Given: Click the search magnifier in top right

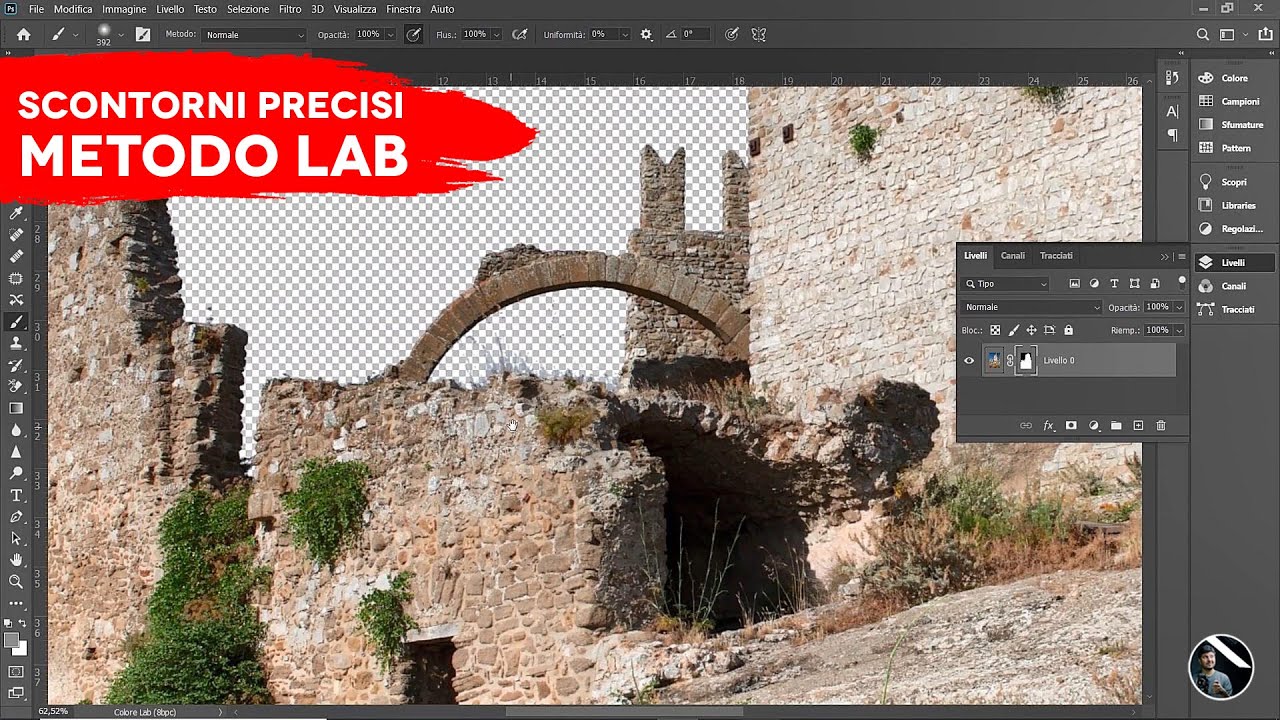Looking at the screenshot, I should pos(1203,34).
